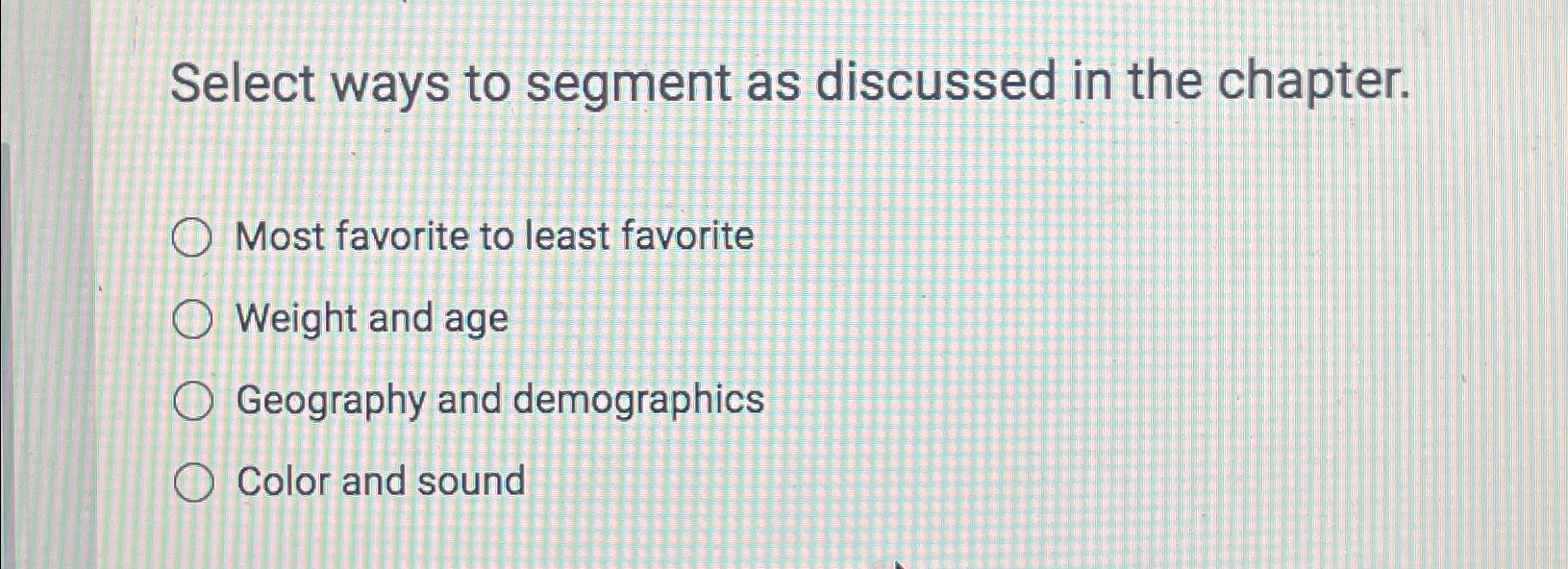
Task: Click the small mark left of the first option
Action: point(100,287)
